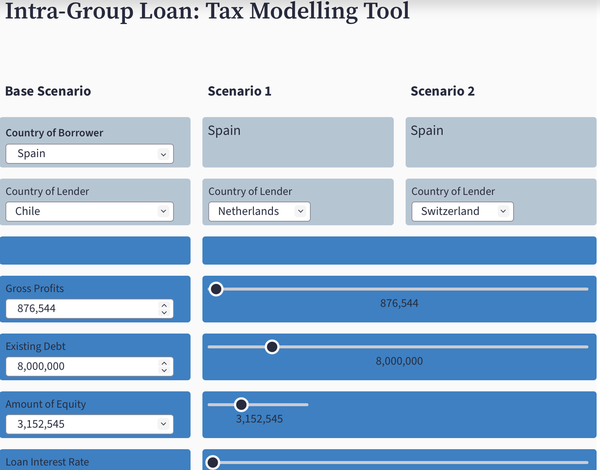Click the 3,152,545 value below equity slider

click(259, 419)
